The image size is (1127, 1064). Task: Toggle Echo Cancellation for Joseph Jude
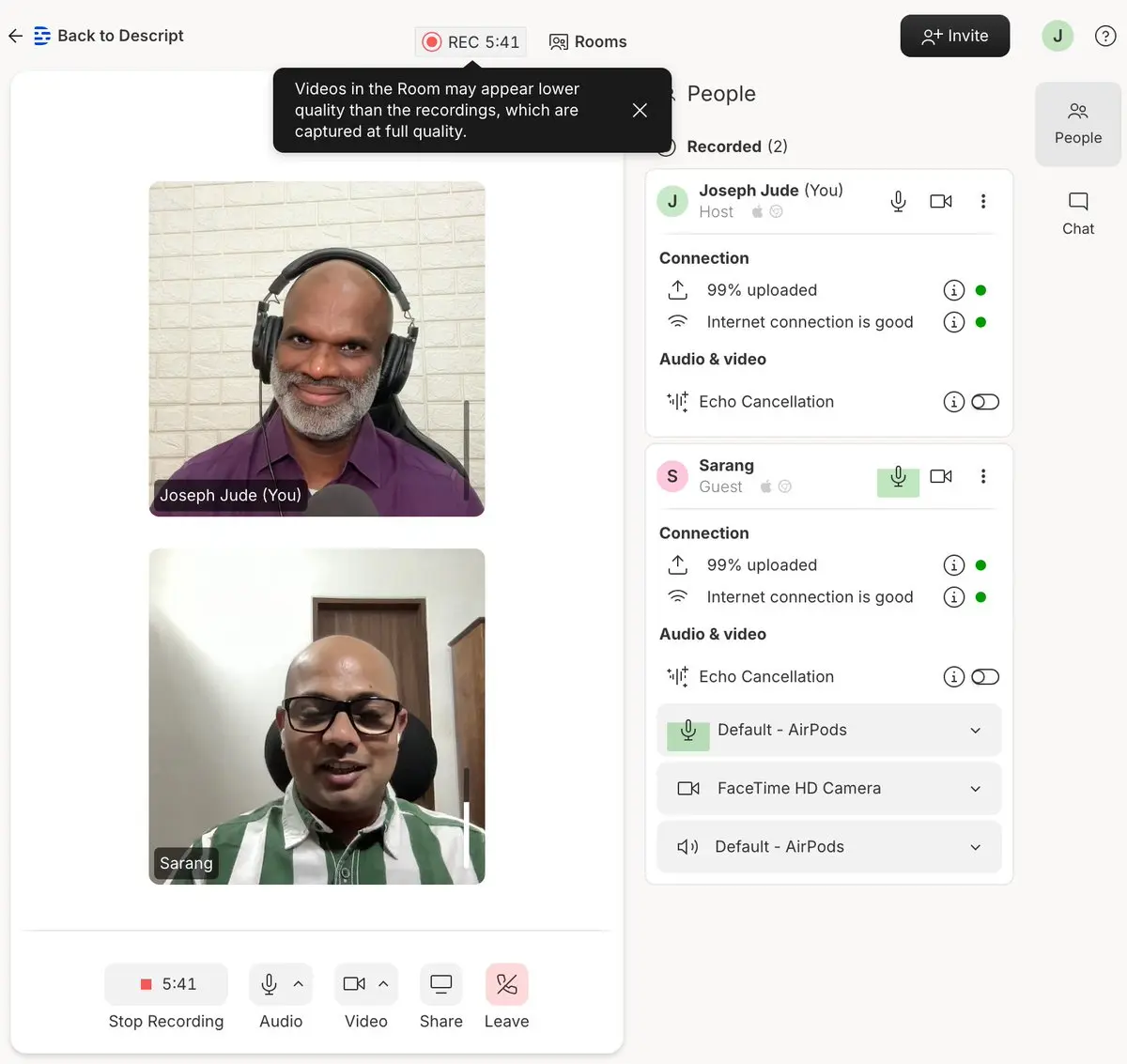point(984,402)
